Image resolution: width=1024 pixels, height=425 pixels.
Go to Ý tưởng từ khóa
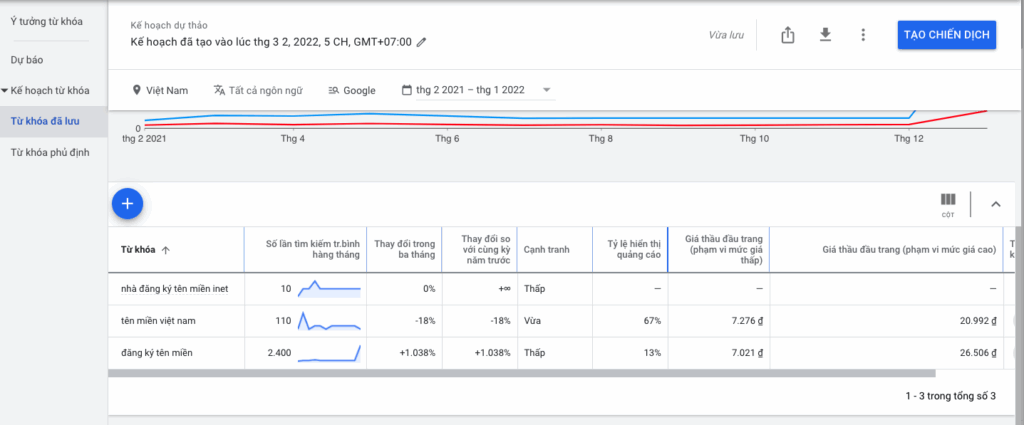click(x=46, y=21)
